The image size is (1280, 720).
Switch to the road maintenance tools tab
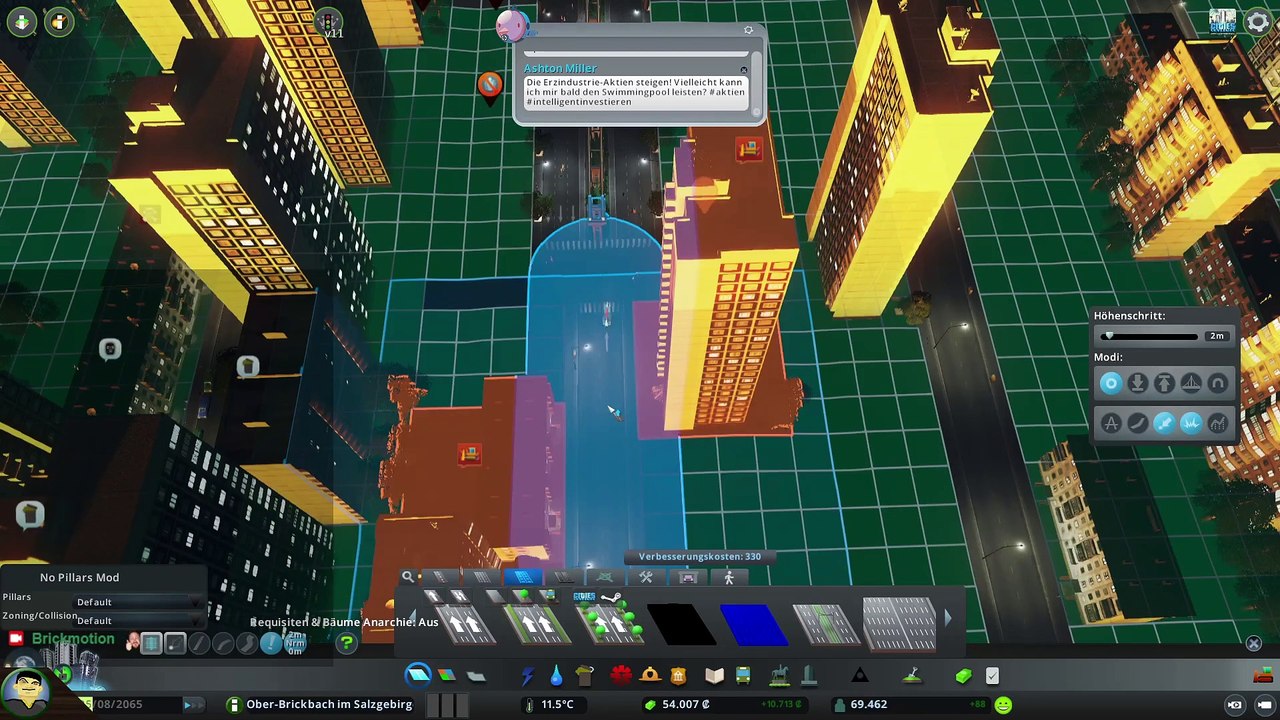pyautogui.click(x=646, y=577)
